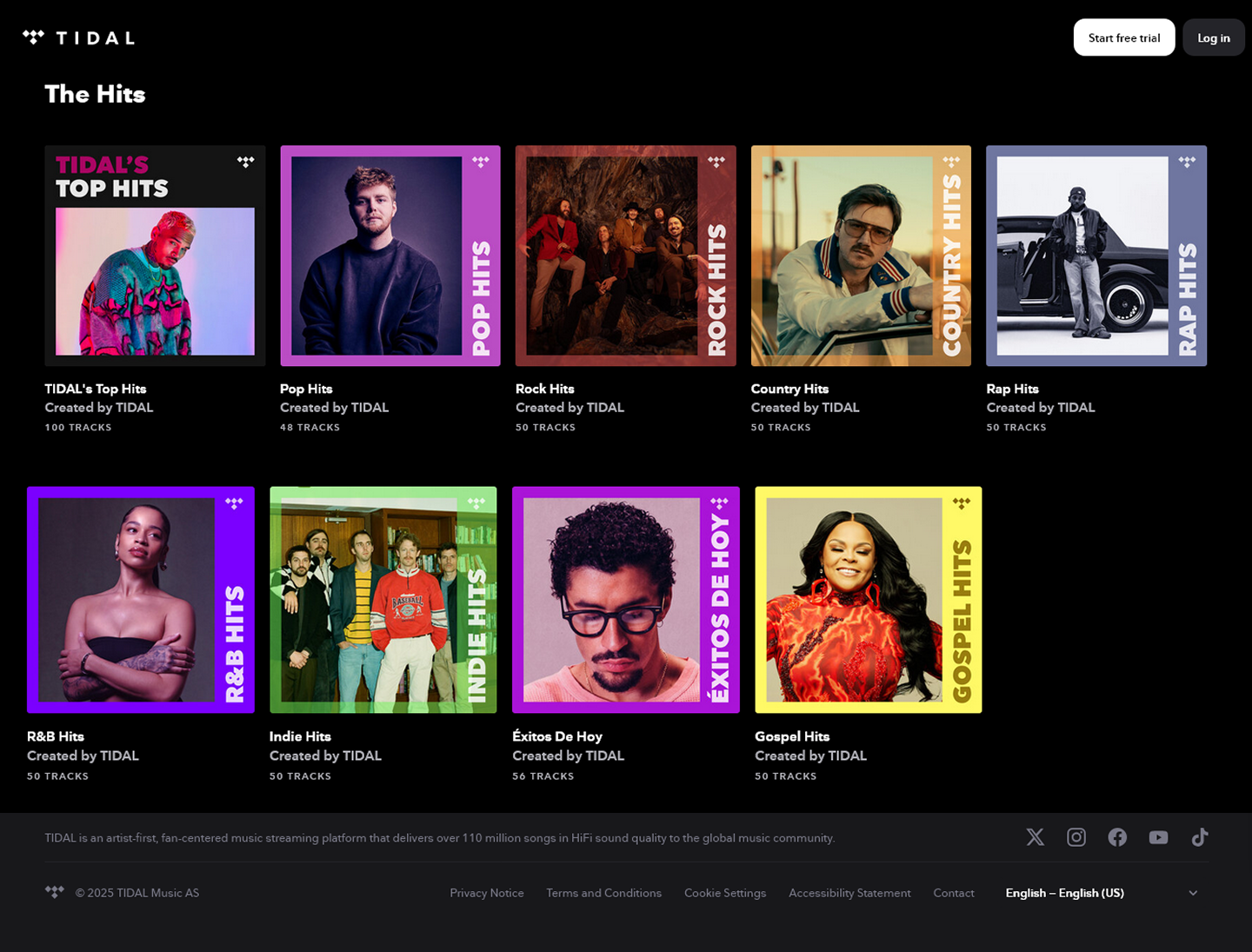
Task: Click the small TIDAL logo in footer
Action: [54, 892]
